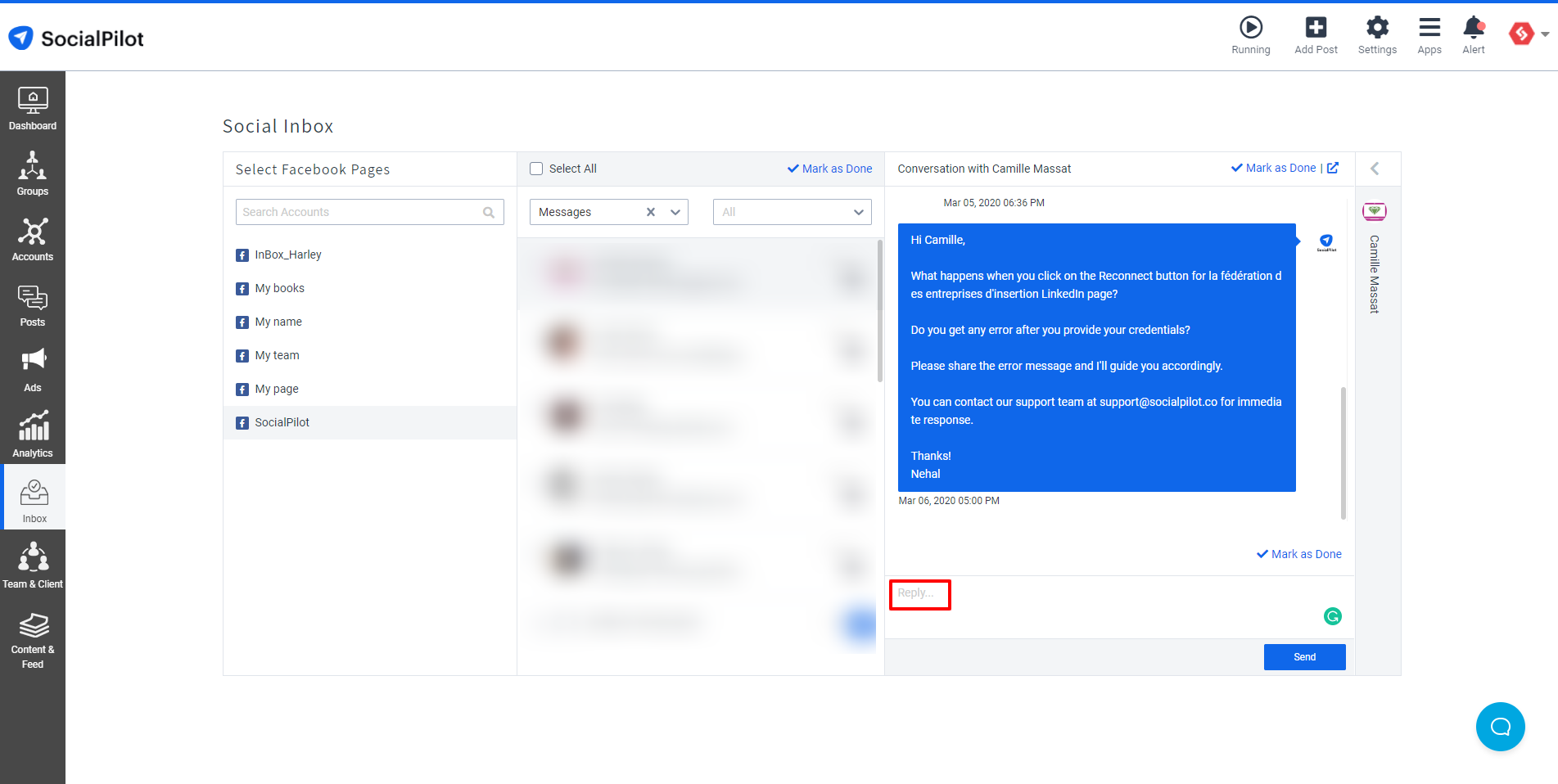Open Content & Feed section
This screenshot has height=784, width=1558.
point(32,634)
